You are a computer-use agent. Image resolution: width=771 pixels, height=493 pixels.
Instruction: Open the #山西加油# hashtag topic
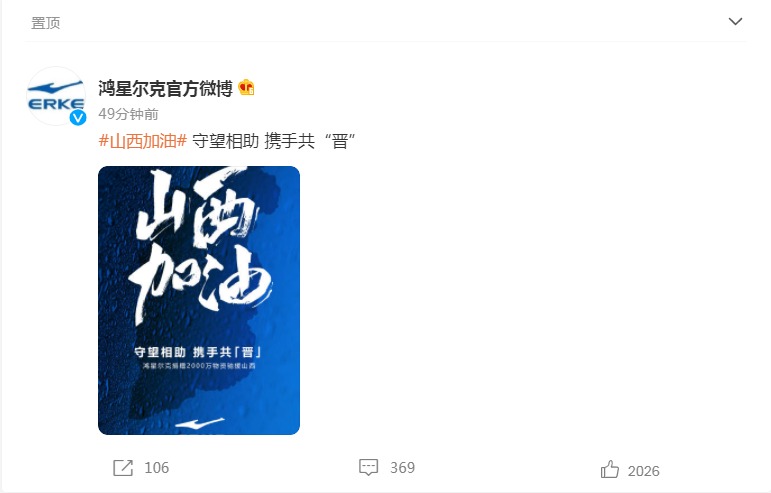click(143, 141)
